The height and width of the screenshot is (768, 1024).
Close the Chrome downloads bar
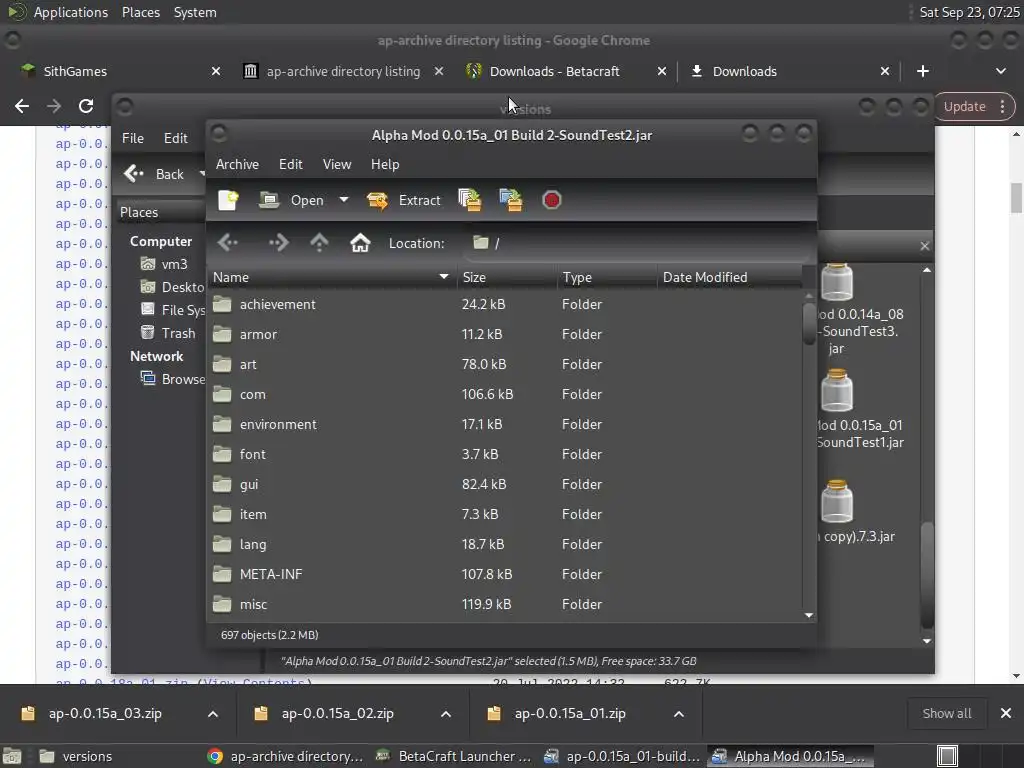pos(1006,714)
